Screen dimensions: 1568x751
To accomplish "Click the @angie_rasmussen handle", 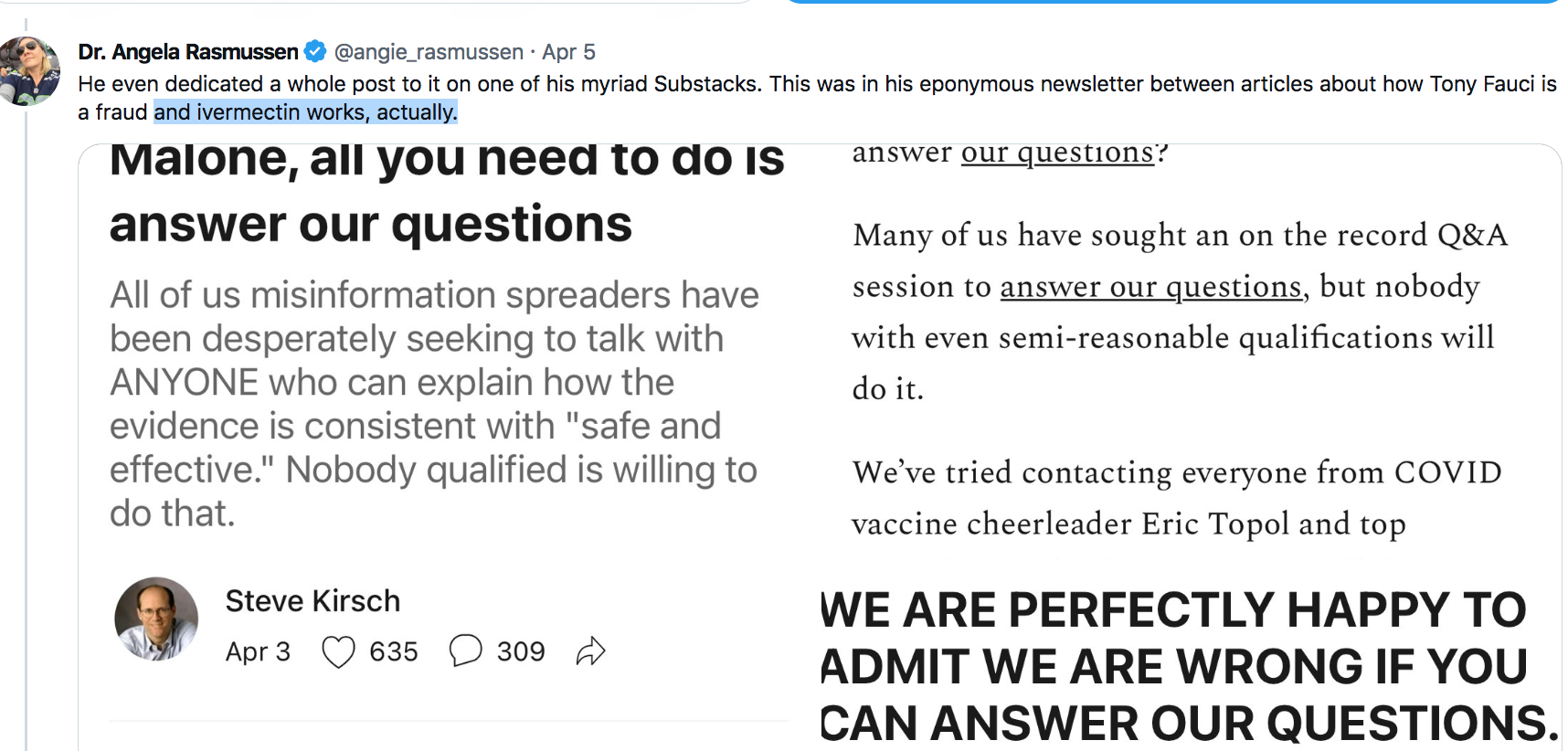I will (x=429, y=52).
